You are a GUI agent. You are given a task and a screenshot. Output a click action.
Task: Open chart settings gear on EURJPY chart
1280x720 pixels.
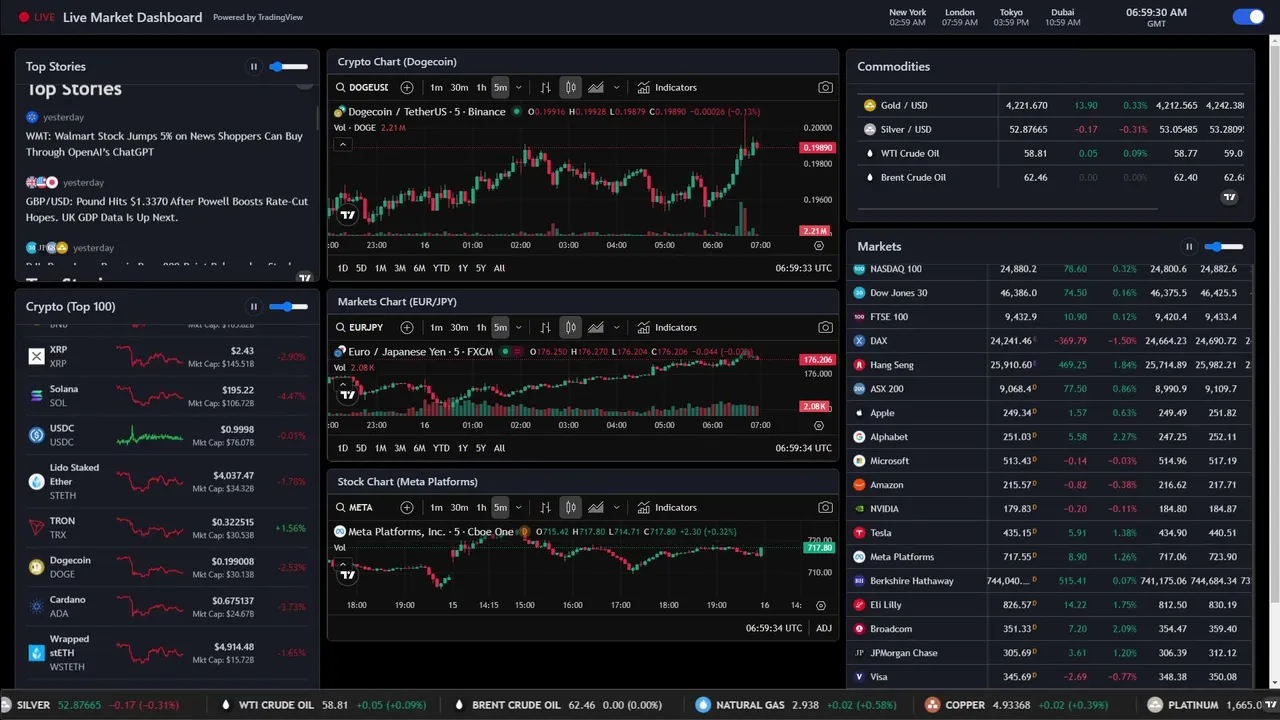tap(819, 426)
